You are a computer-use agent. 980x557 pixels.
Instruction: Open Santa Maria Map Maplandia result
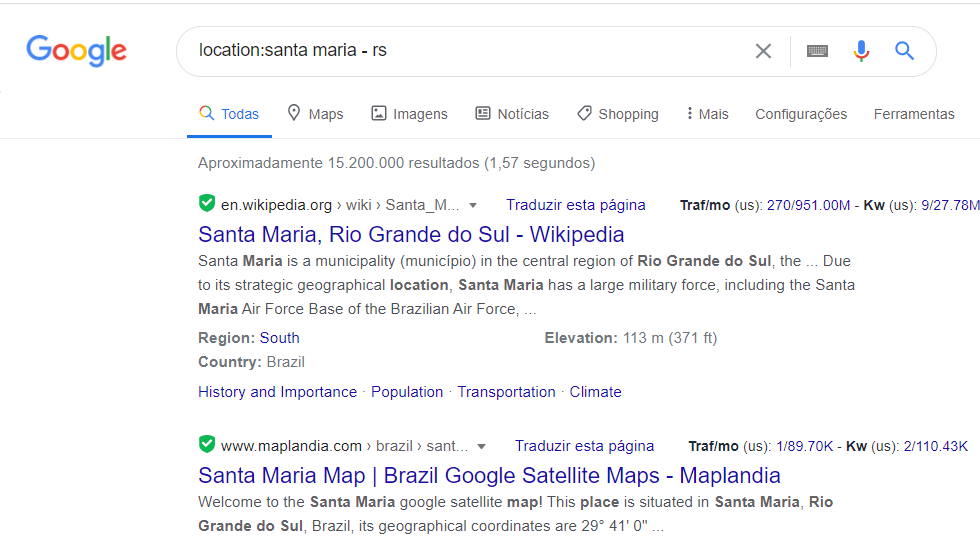(x=489, y=476)
